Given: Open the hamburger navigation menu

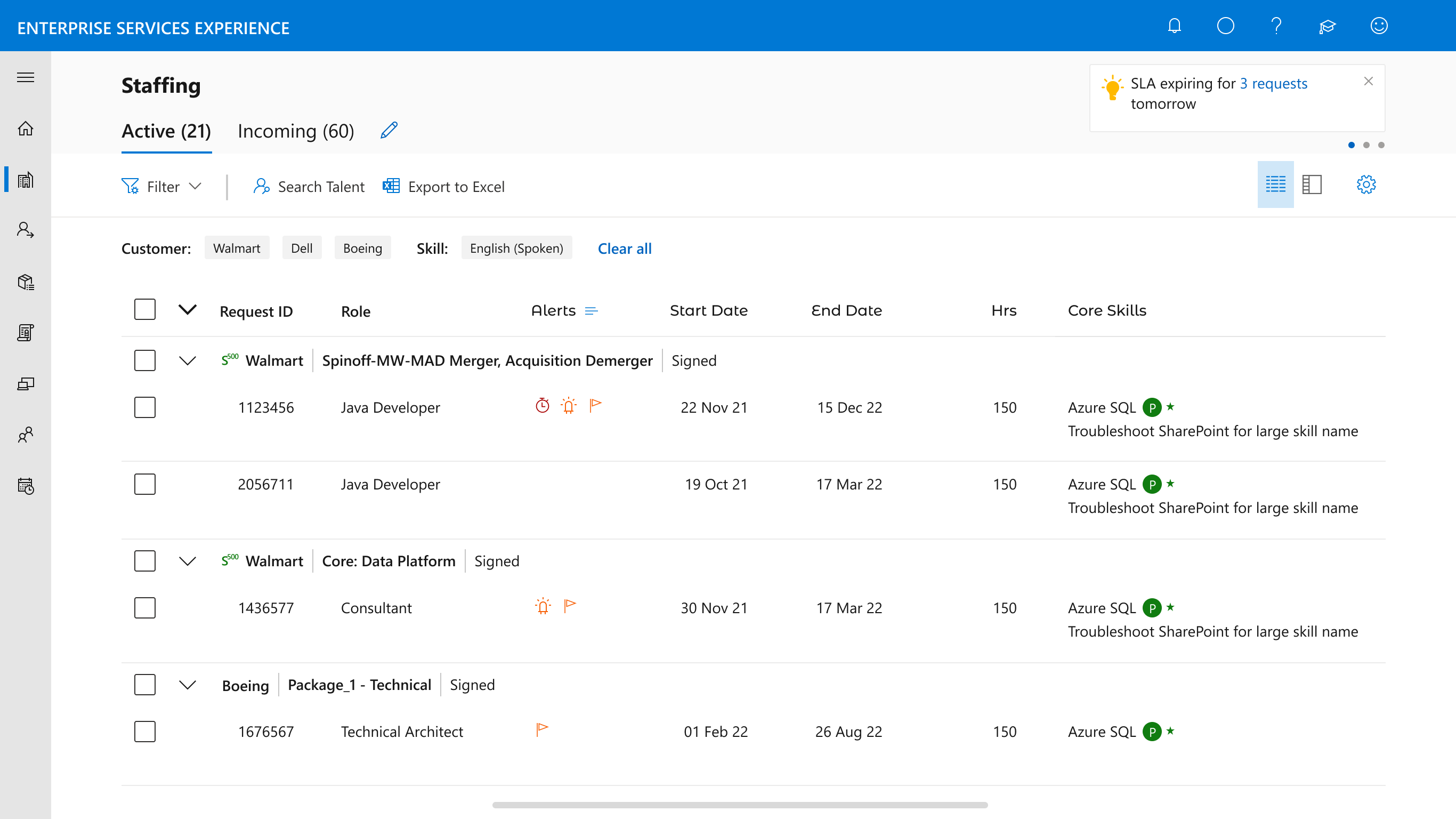Looking at the screenshot, I should tap(26, 77).
